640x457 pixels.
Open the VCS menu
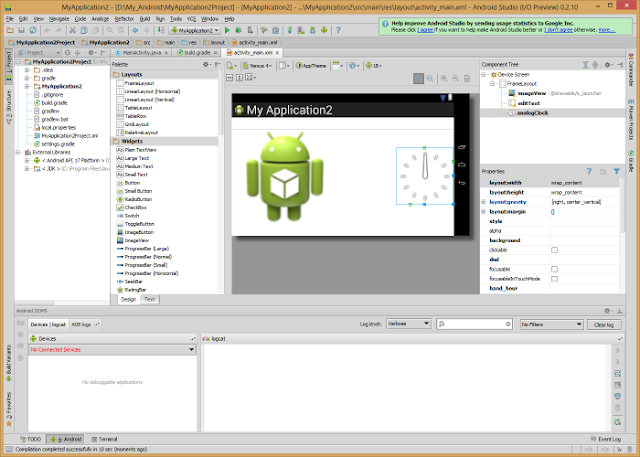point(191,19)
